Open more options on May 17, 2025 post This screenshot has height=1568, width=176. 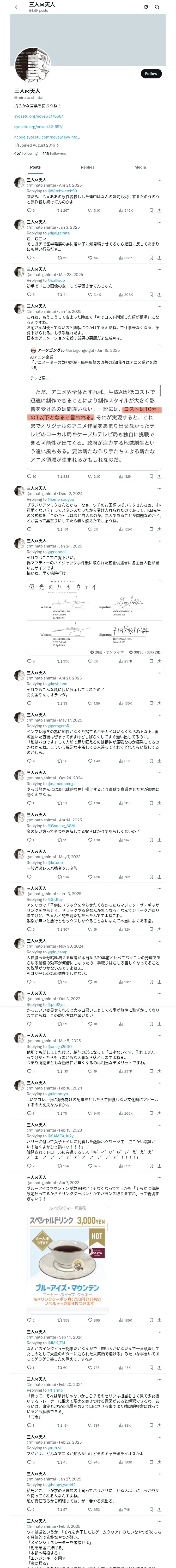click(160, 715)
